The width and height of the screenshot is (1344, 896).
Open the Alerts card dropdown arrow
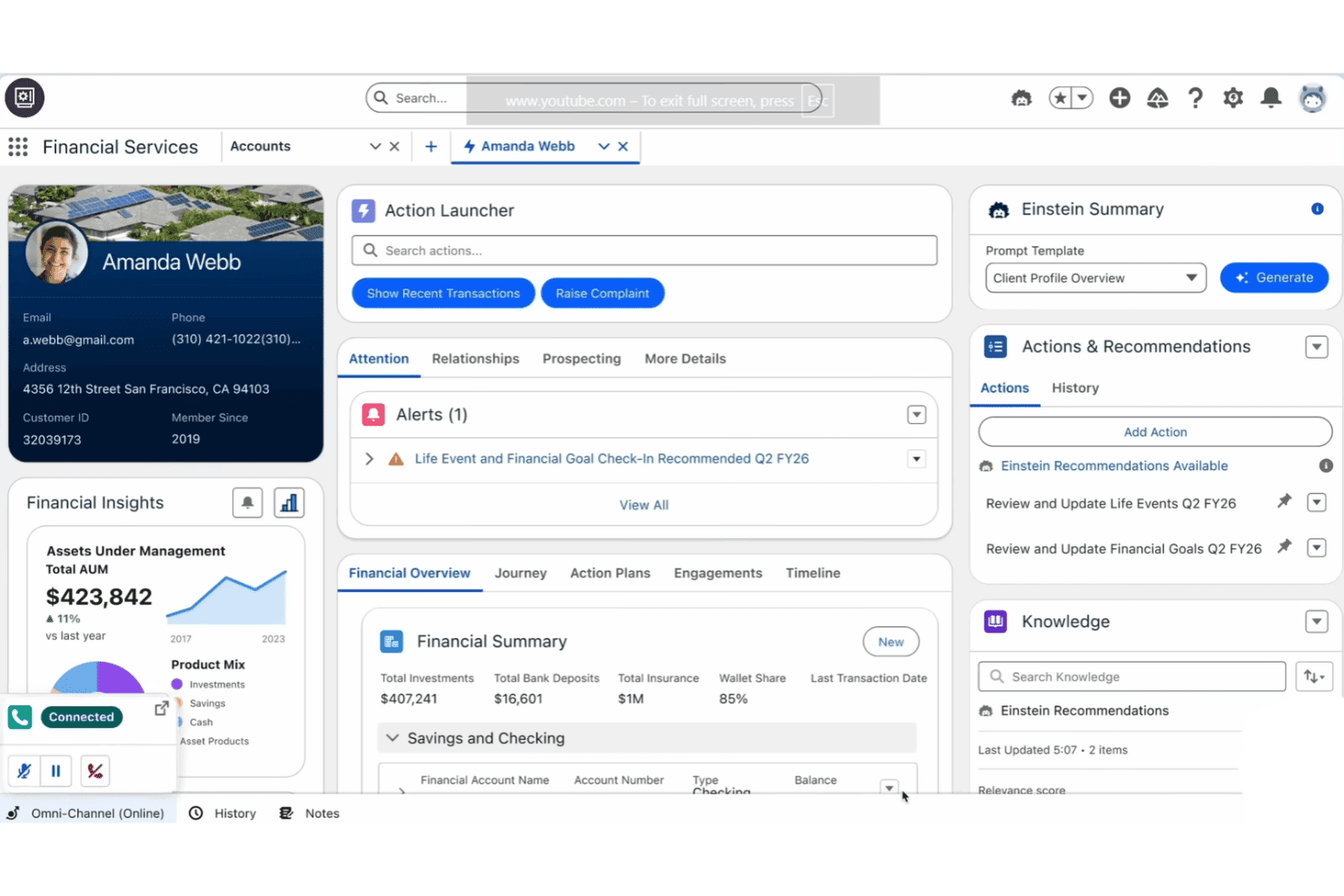917,415
